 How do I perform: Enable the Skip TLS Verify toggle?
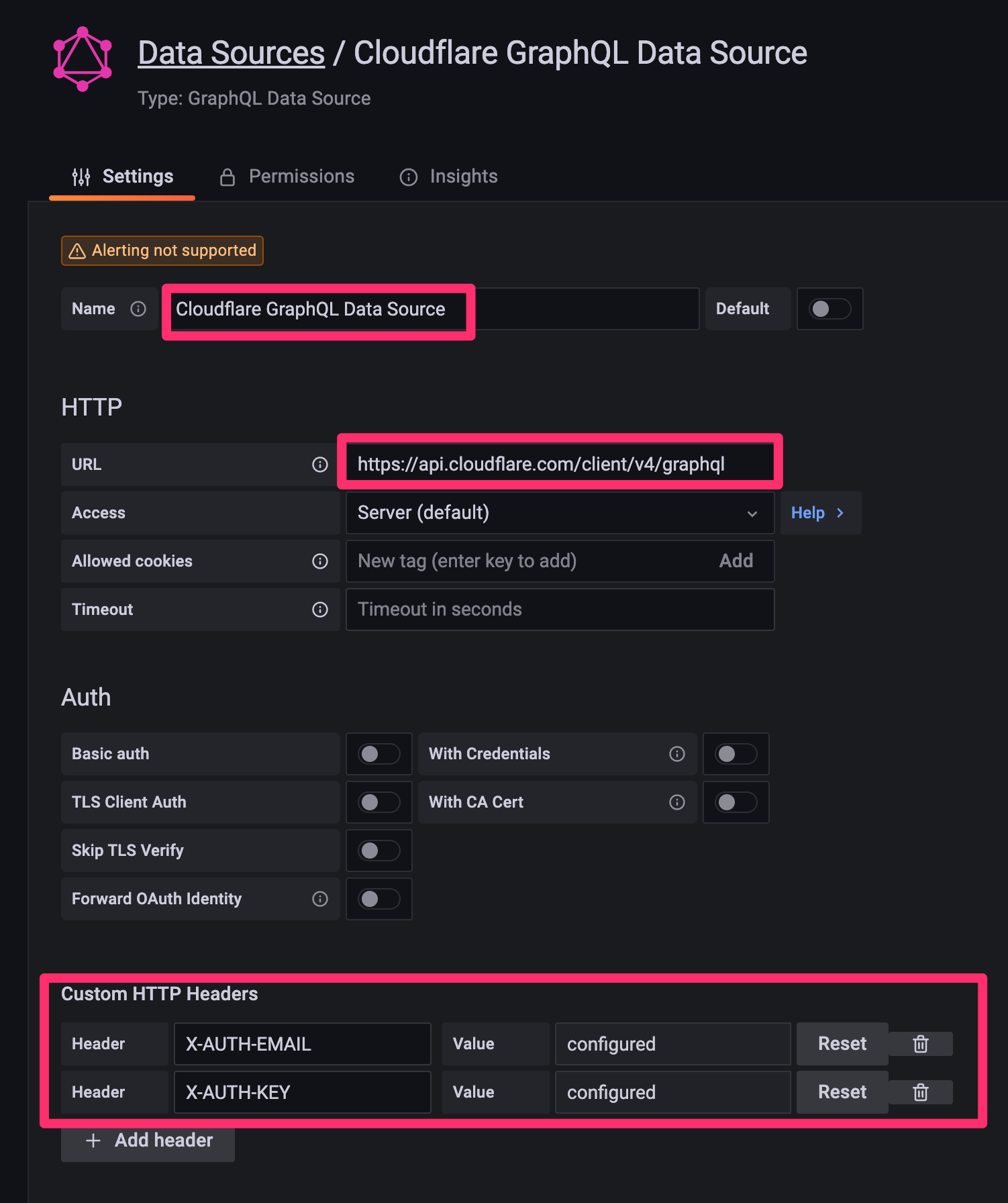[379, 851]
